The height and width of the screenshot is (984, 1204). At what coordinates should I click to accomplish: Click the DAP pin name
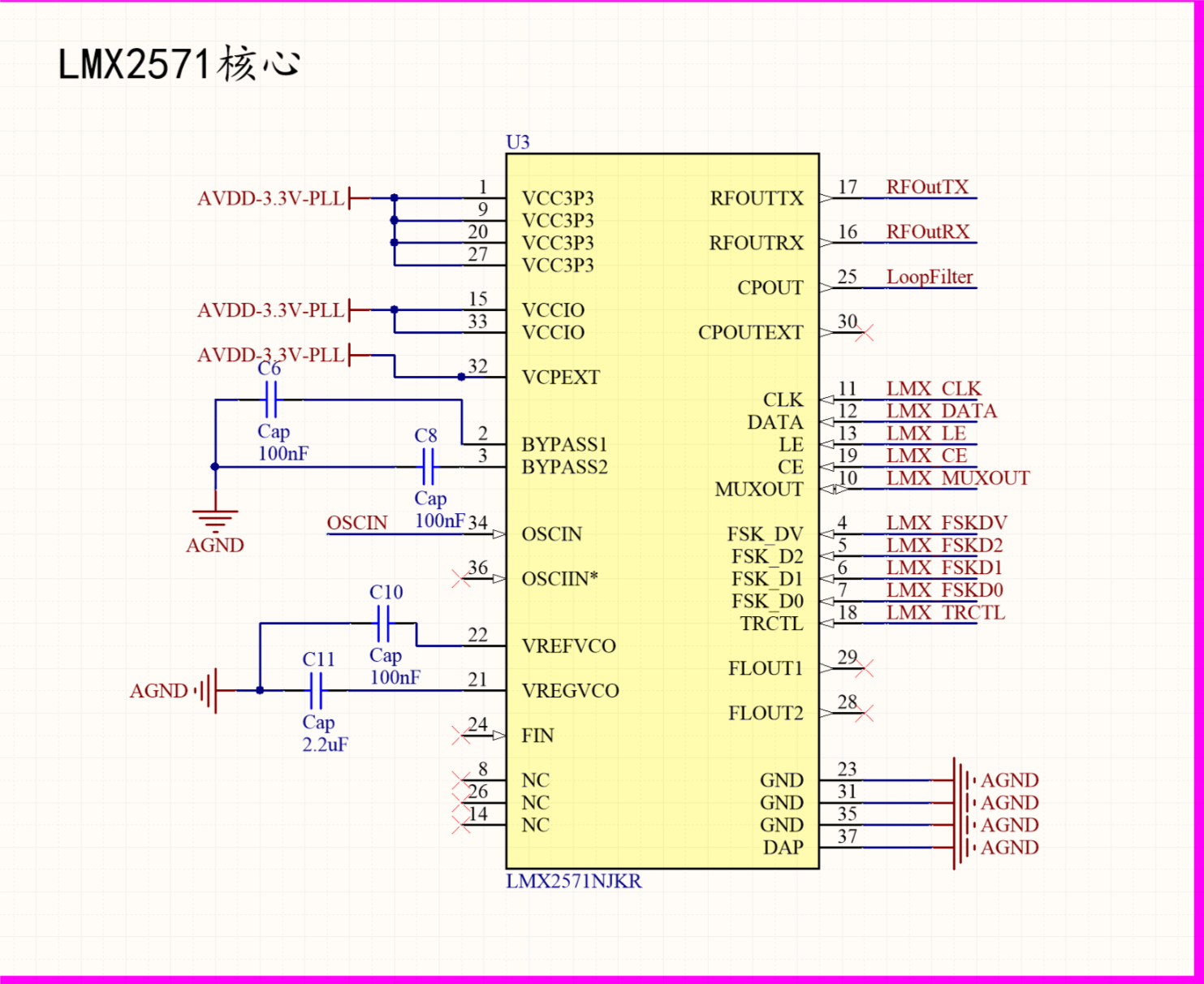[783, 848]
